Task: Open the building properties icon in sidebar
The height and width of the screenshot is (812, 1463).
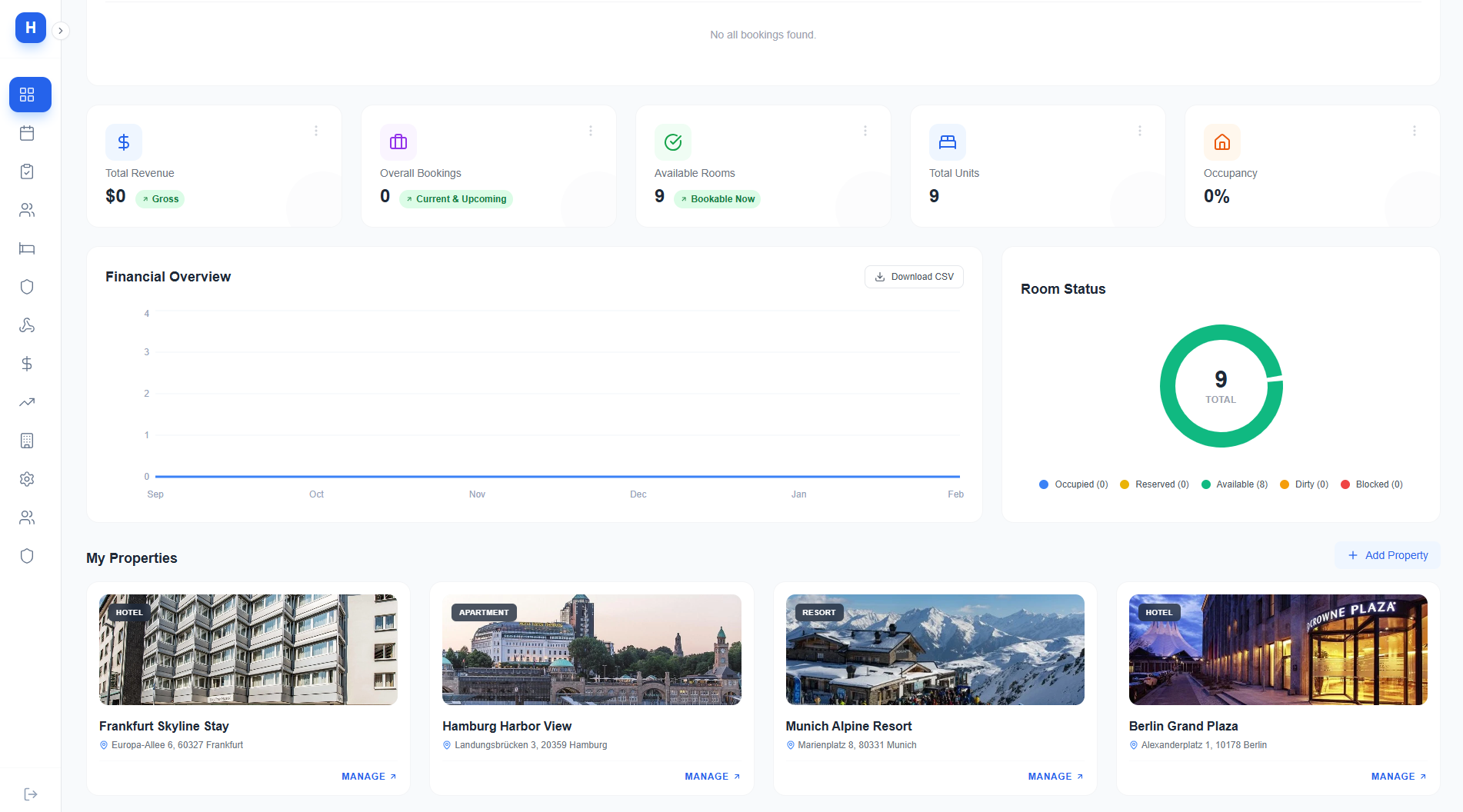Action: coord(27,441)
